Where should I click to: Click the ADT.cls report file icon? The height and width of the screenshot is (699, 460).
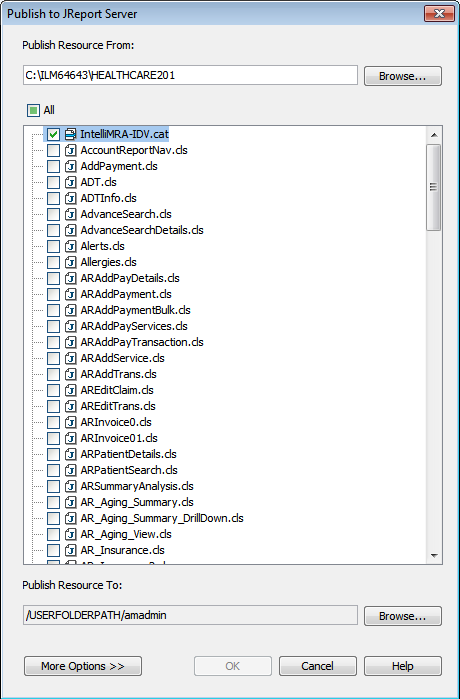(70, 182)
